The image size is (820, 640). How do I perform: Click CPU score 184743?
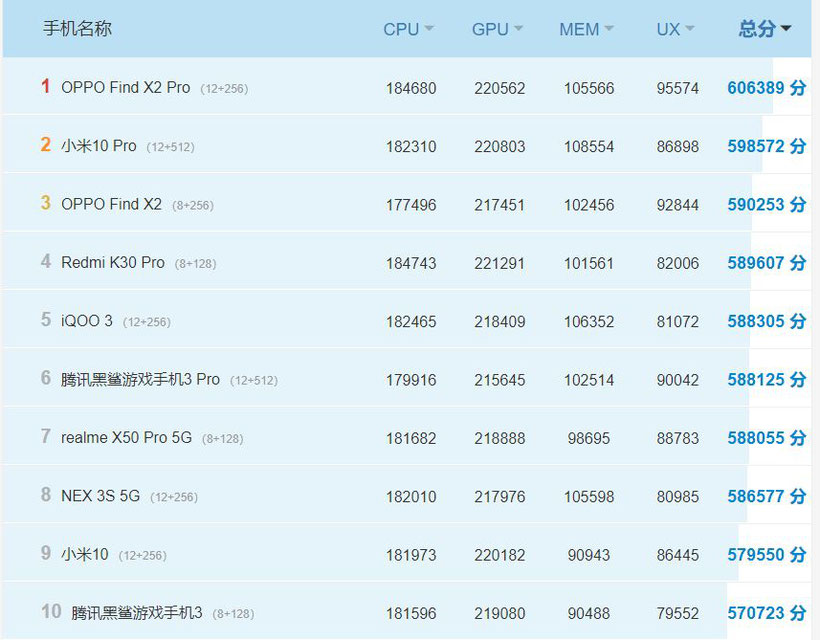pos(411,264)
